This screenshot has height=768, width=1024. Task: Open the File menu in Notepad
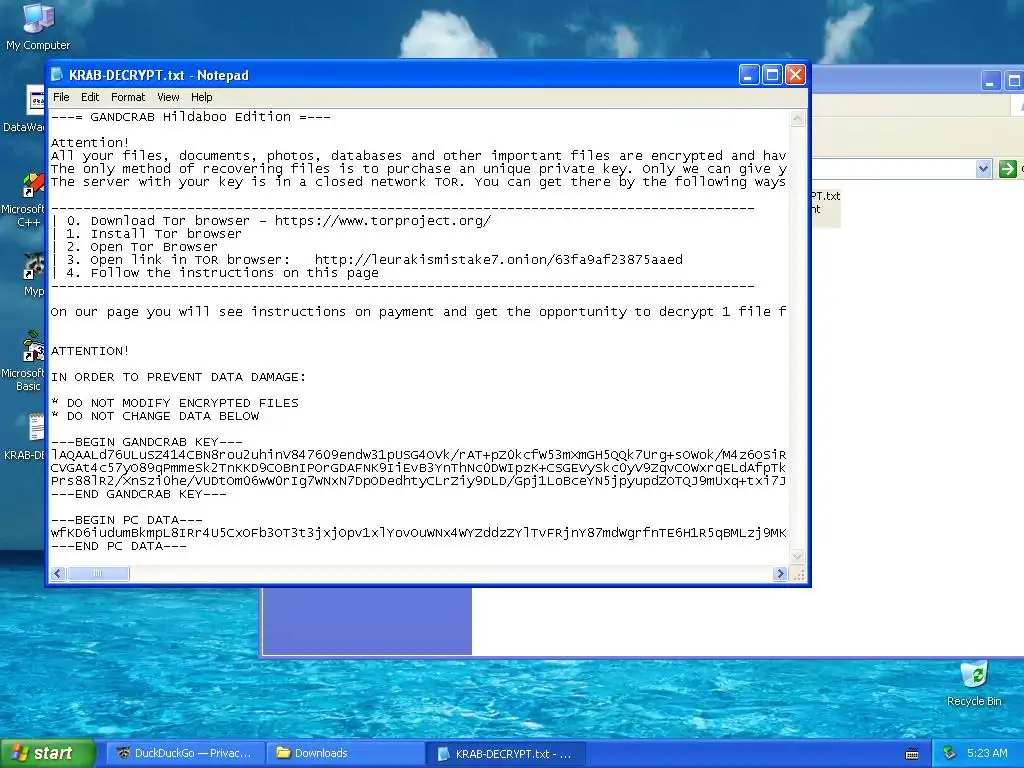pyautogui.click(x=61, y=97)
